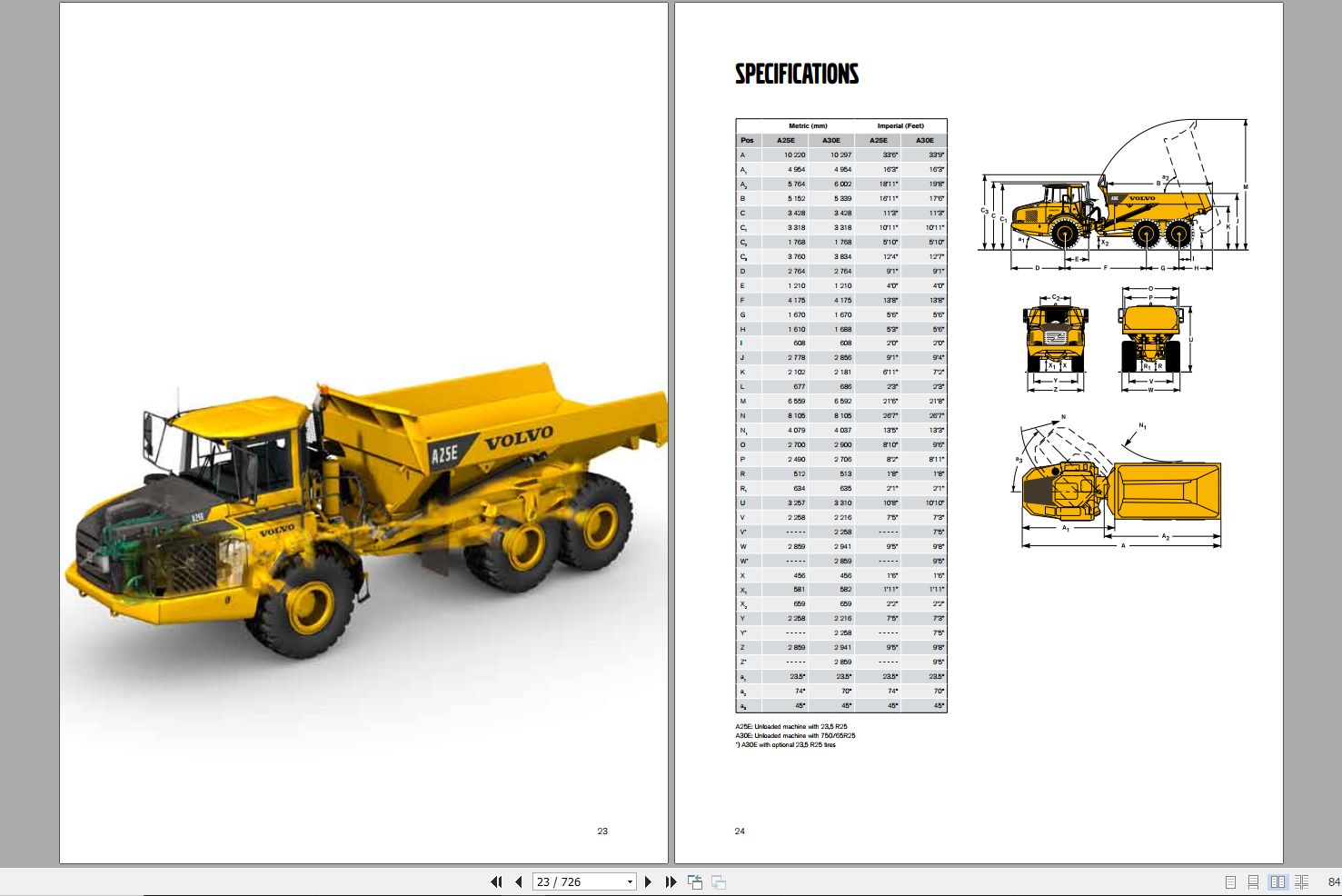Click the metric A25E value 10 220
This screenshot has height=896, width=1342.
(794, 154)
